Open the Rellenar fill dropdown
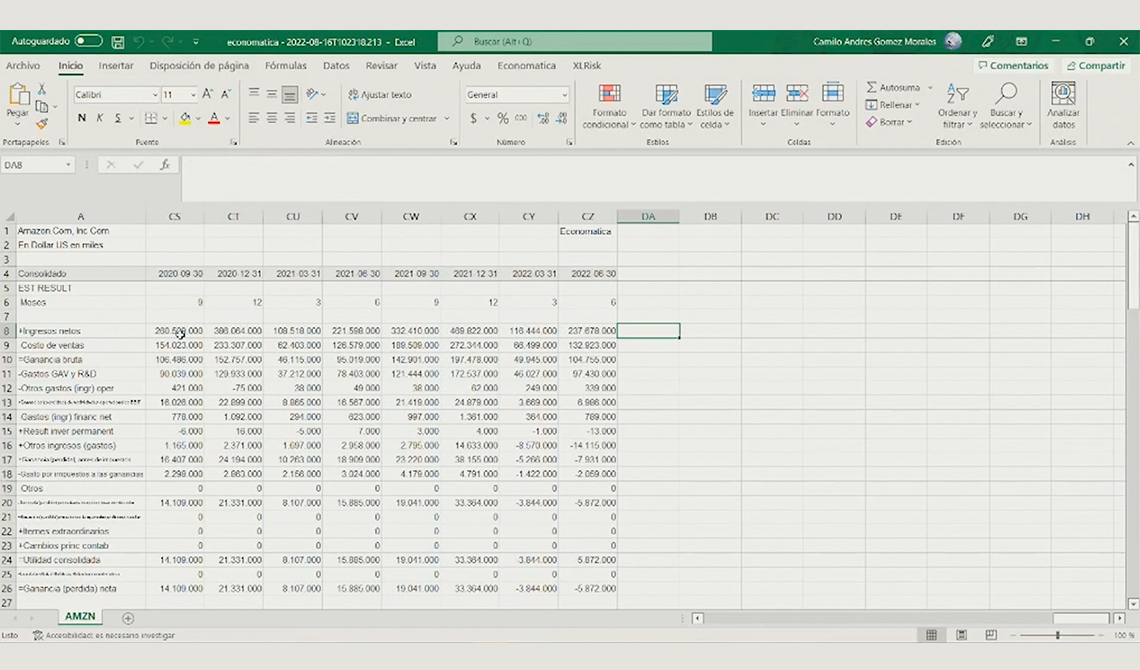The width and height of the screenshot is (1140, 670). coord(894,105)
